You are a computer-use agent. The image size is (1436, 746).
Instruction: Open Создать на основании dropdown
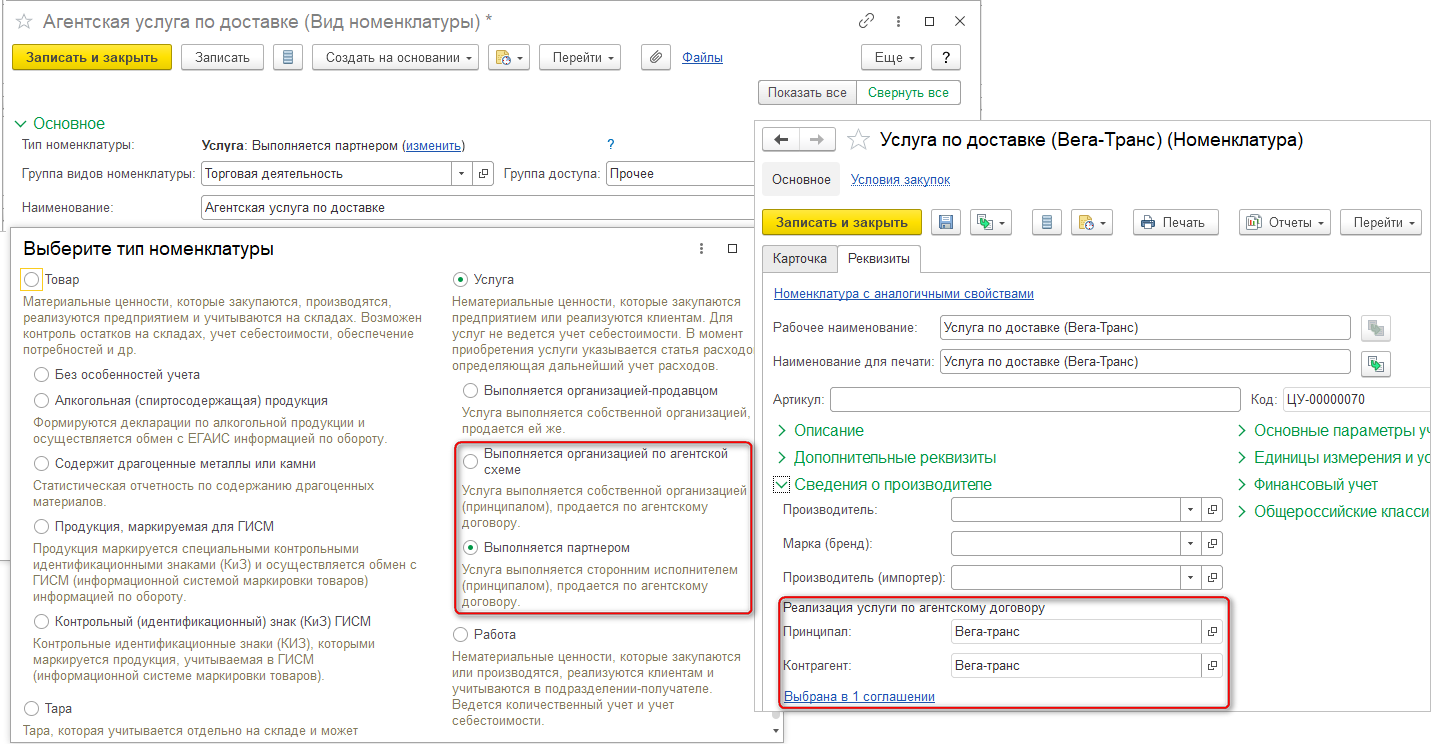pos(395,58)
